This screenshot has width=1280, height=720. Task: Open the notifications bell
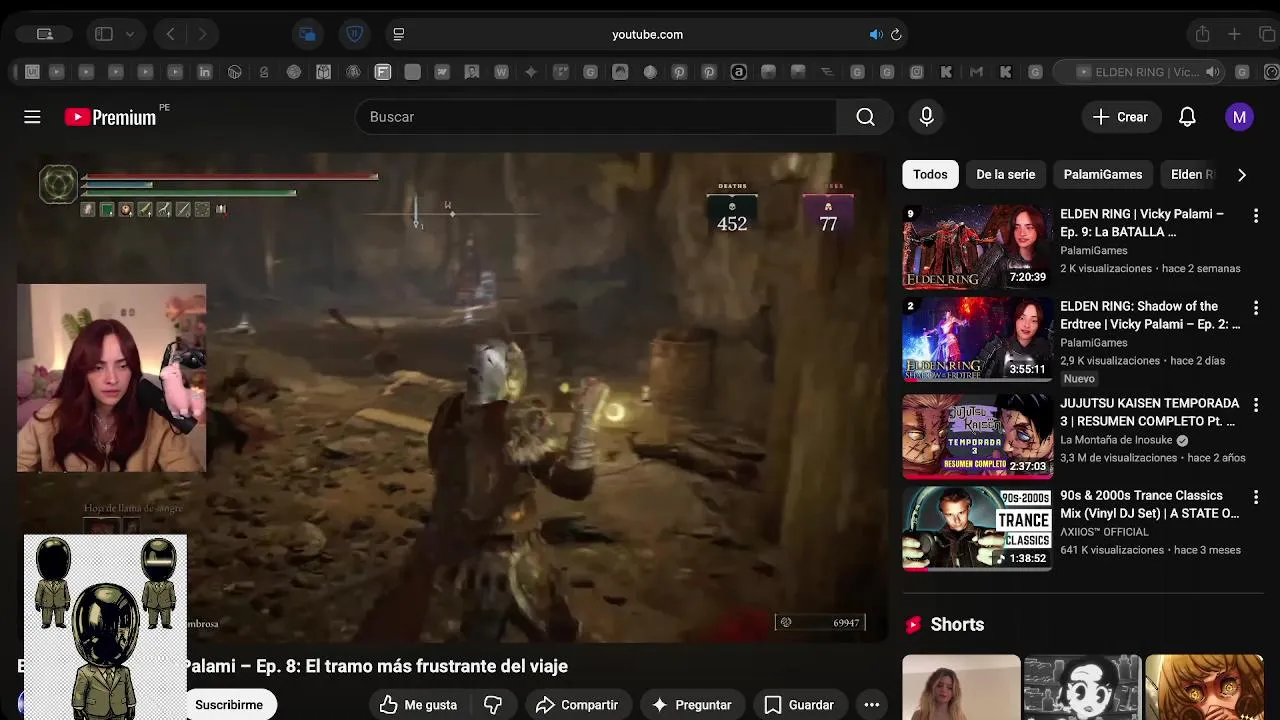point(1187,117)
